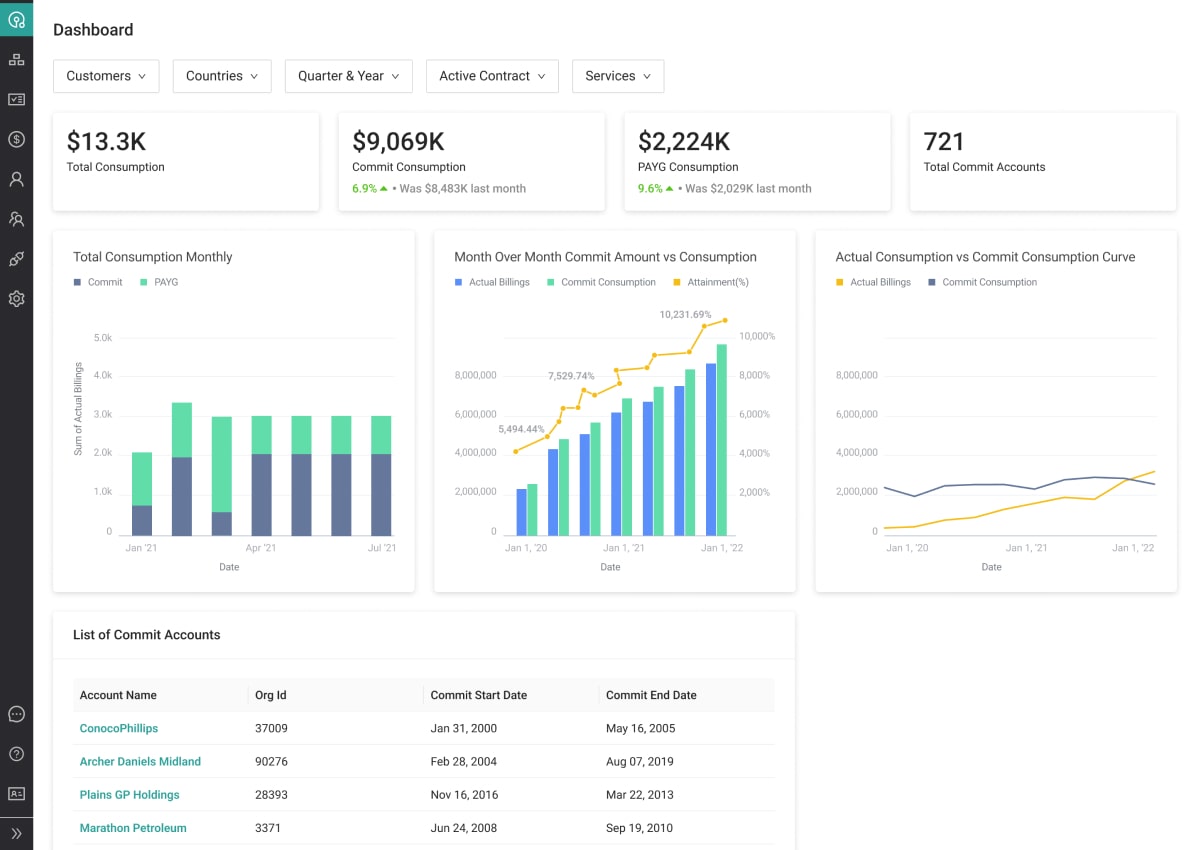The image size is (1196, 850).
Task: Open the dollar billing icon in sidebar
Action: point(16,140)
